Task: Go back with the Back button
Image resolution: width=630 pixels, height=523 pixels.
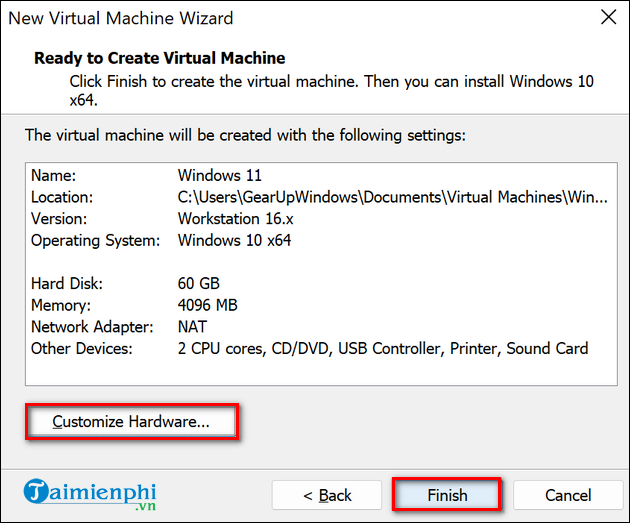Action: pos(327,495)
